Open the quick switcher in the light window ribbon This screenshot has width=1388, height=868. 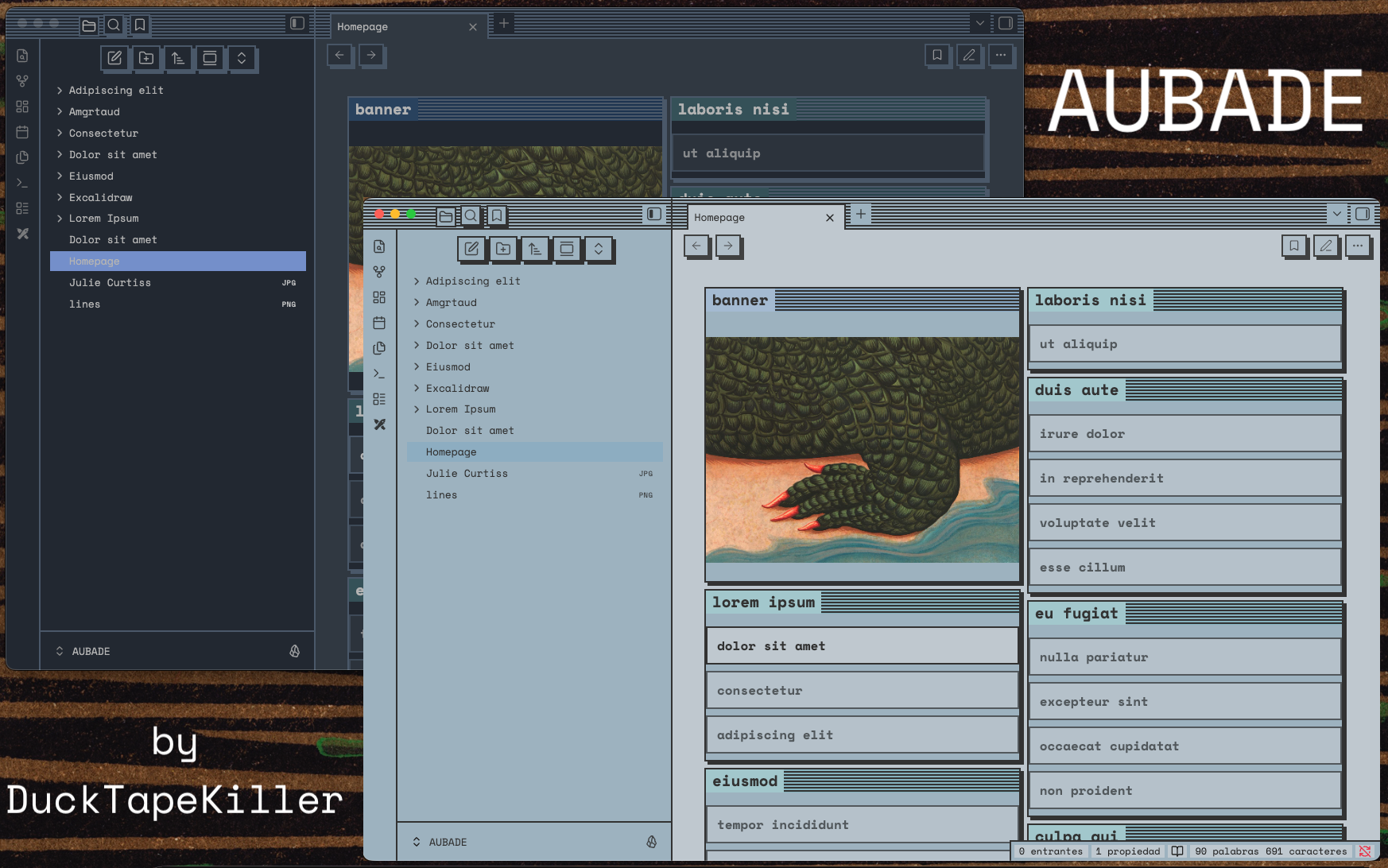[x=379, y=246]
